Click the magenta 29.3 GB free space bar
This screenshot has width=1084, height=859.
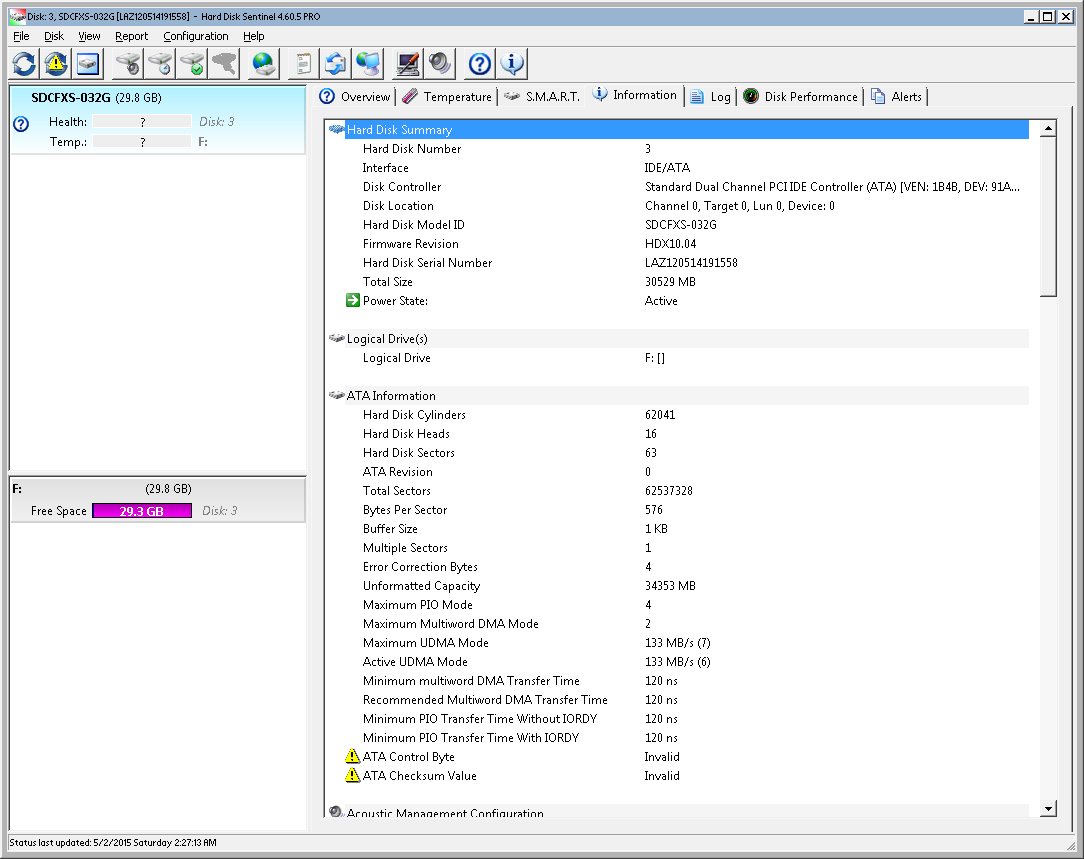[141, 511]
